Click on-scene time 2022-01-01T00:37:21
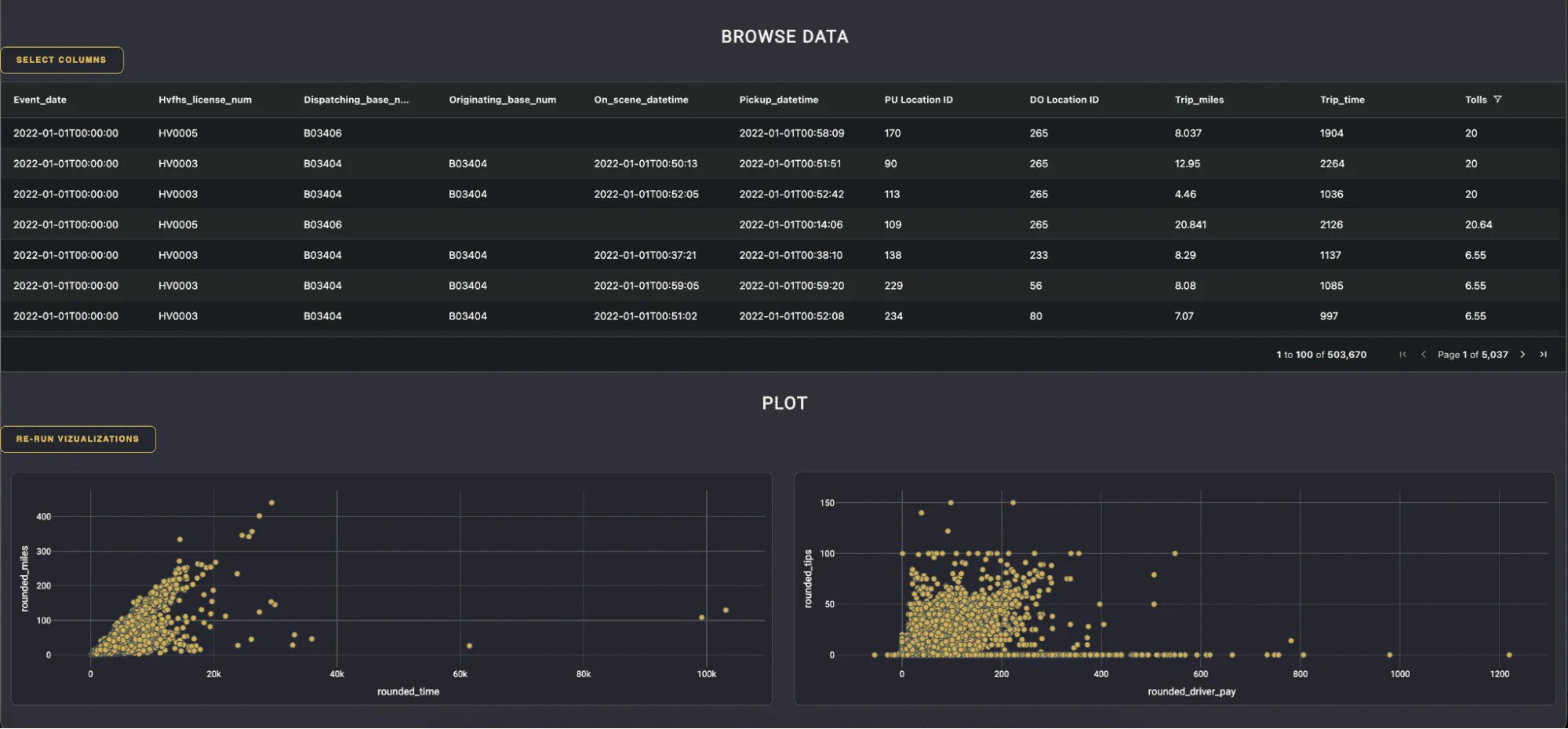The width and height of the screenshot is (1568, 729). coord(645,256)
